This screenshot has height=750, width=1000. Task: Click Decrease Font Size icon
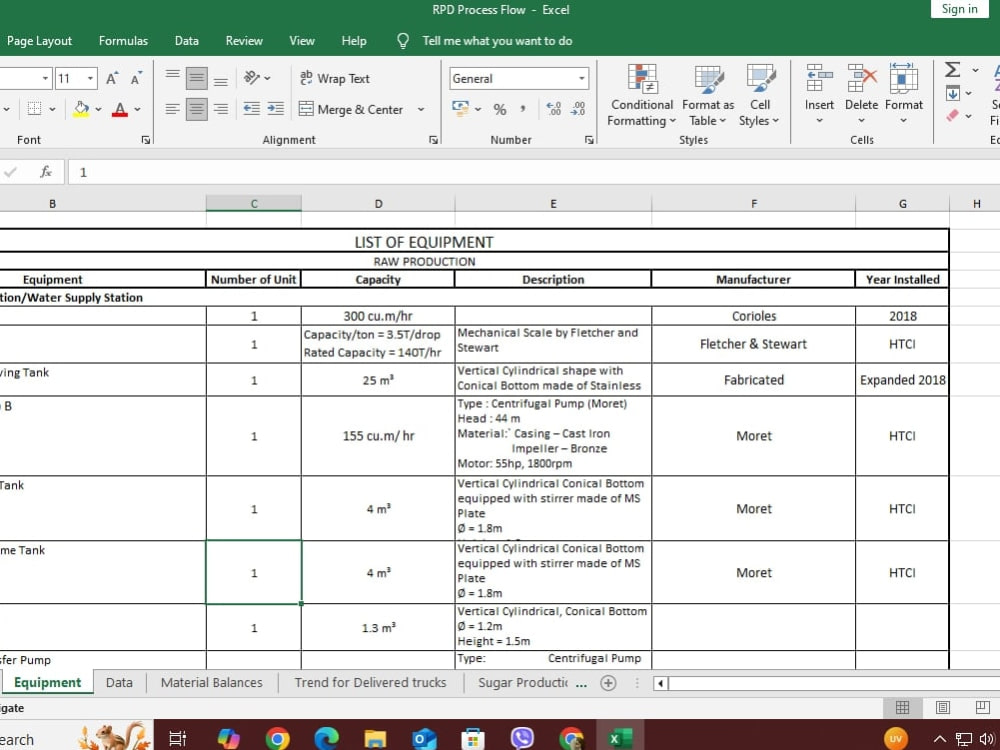point(136,78)
